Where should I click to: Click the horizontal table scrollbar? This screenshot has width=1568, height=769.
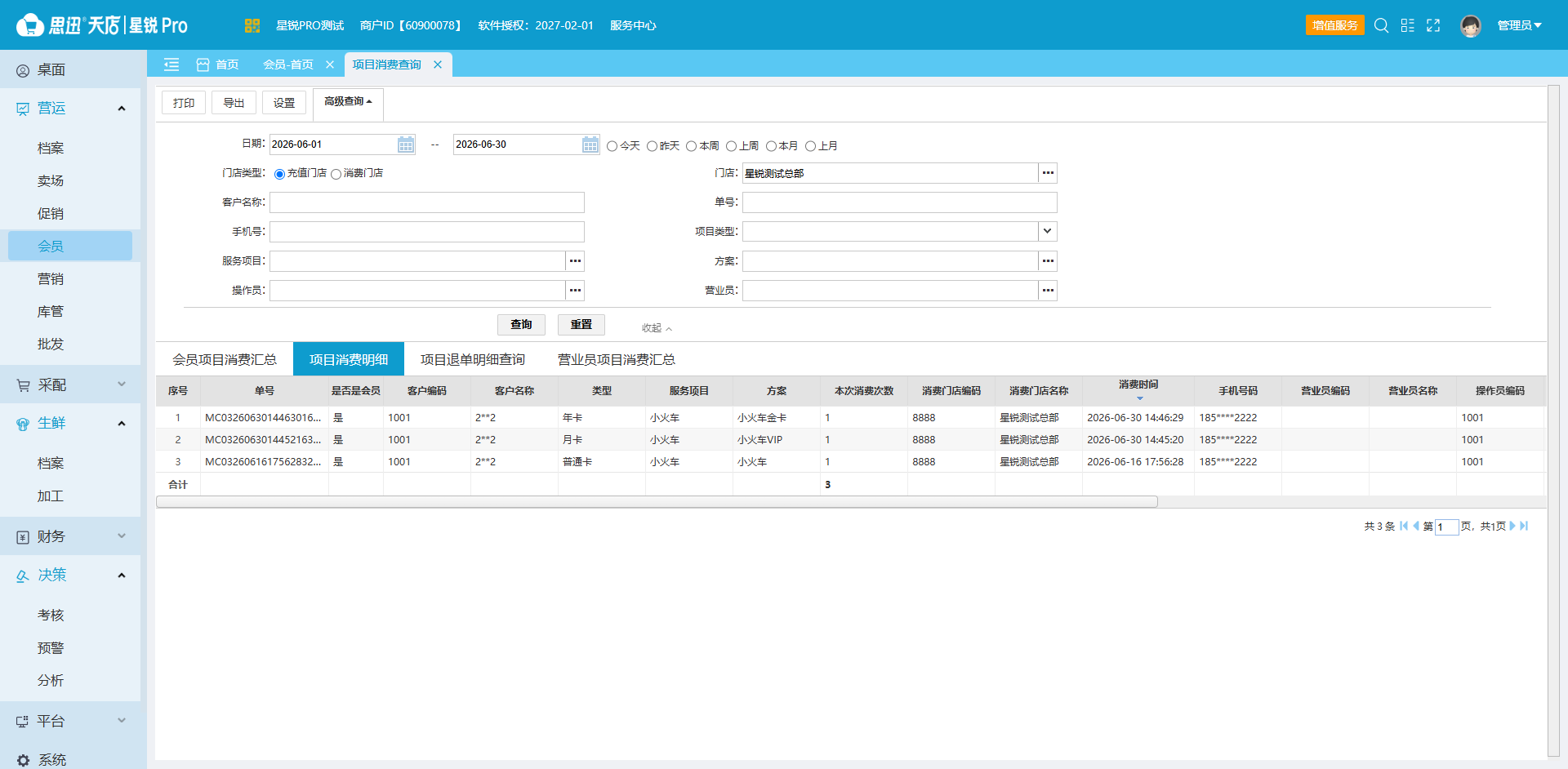point(657,502)
